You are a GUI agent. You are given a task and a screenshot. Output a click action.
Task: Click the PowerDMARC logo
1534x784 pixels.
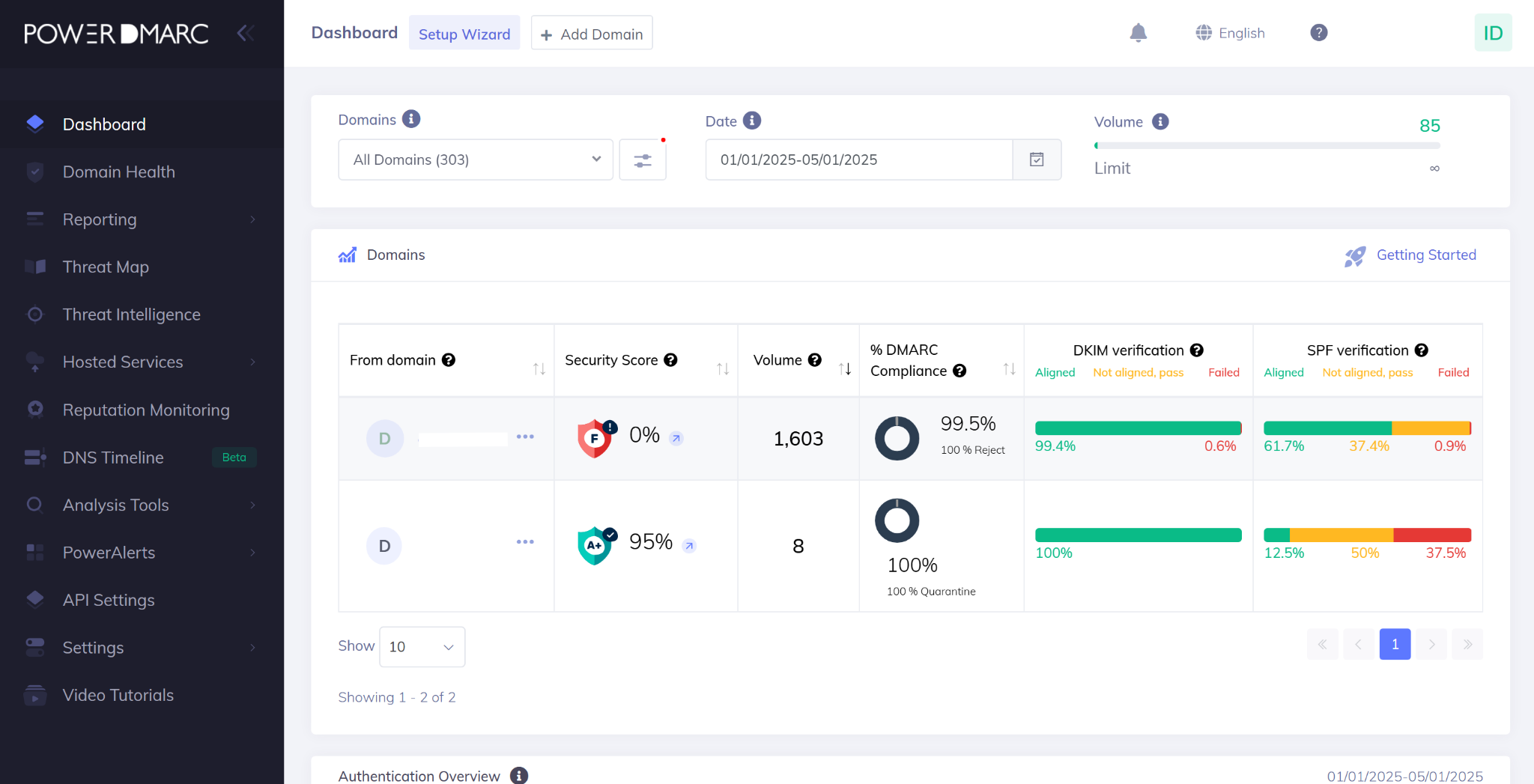click(x=116, y=34)
